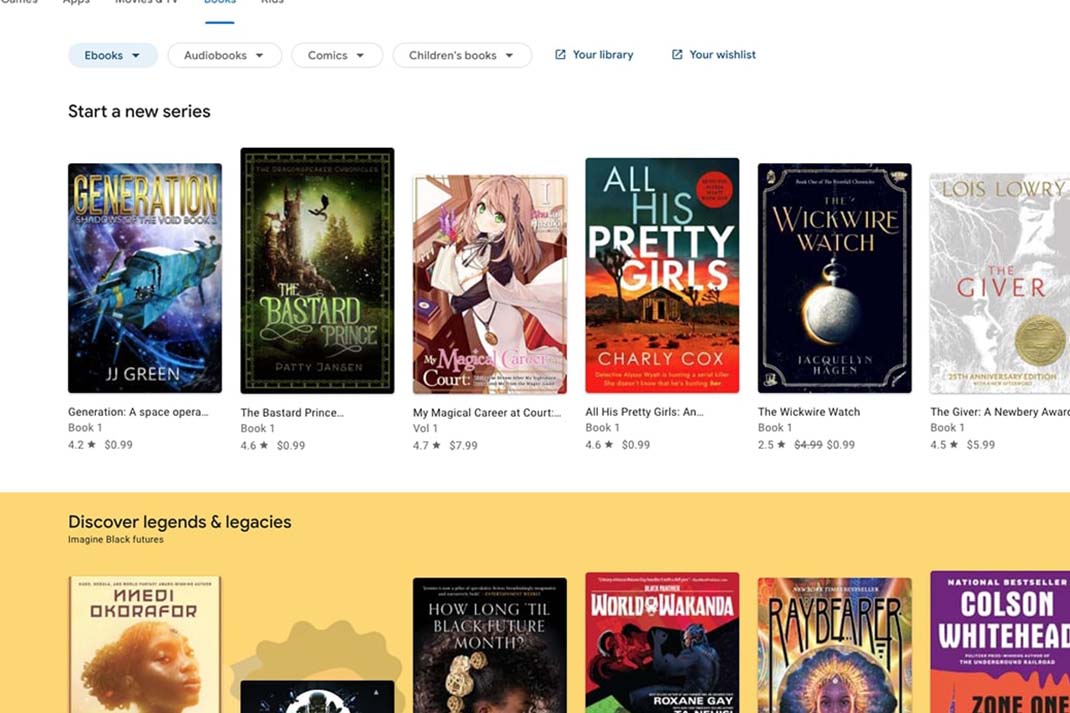Click the struck-through $4.99 price
The width and height of the screenshot is (1070, 713).
(808, 444)
